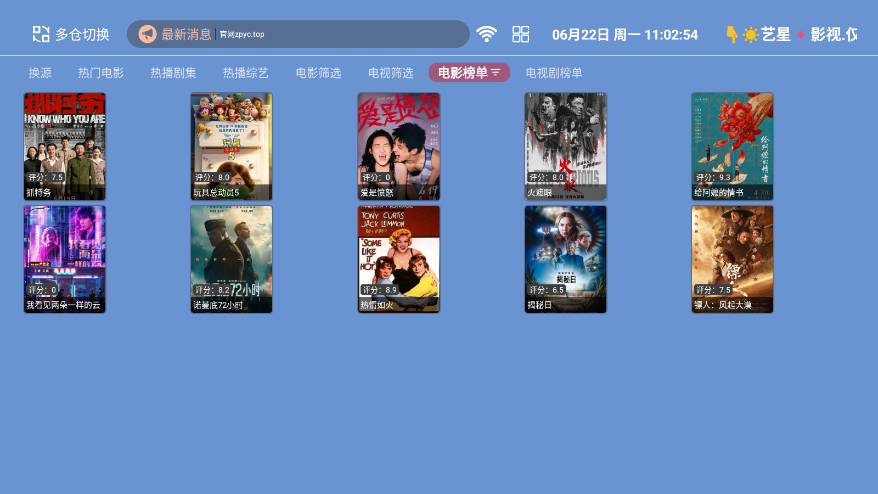Viewport: 878px width, 494px height.
Task: Click the 评分: 8.9 rating badge
Action: tap(380, 290)
